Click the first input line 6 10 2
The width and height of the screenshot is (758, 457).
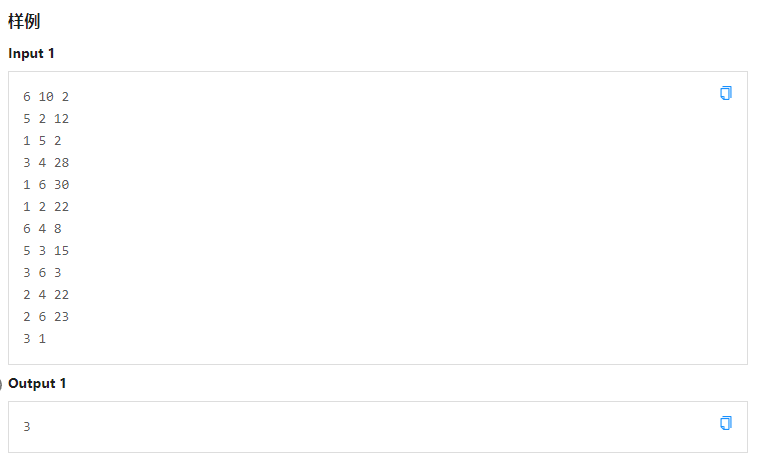coord(46,97)
